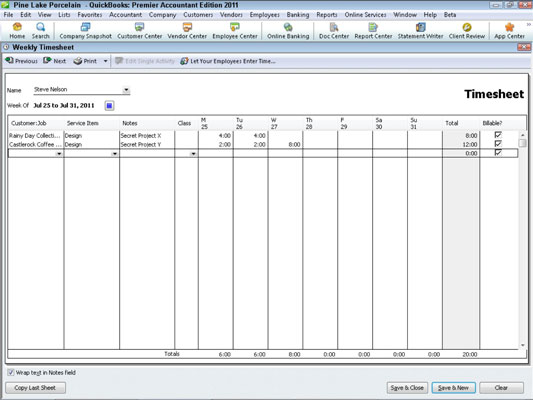Toggle Wrap text in Notes field checkbox
The width and height of the screenshot is (533, 400).
coord(11,372)
